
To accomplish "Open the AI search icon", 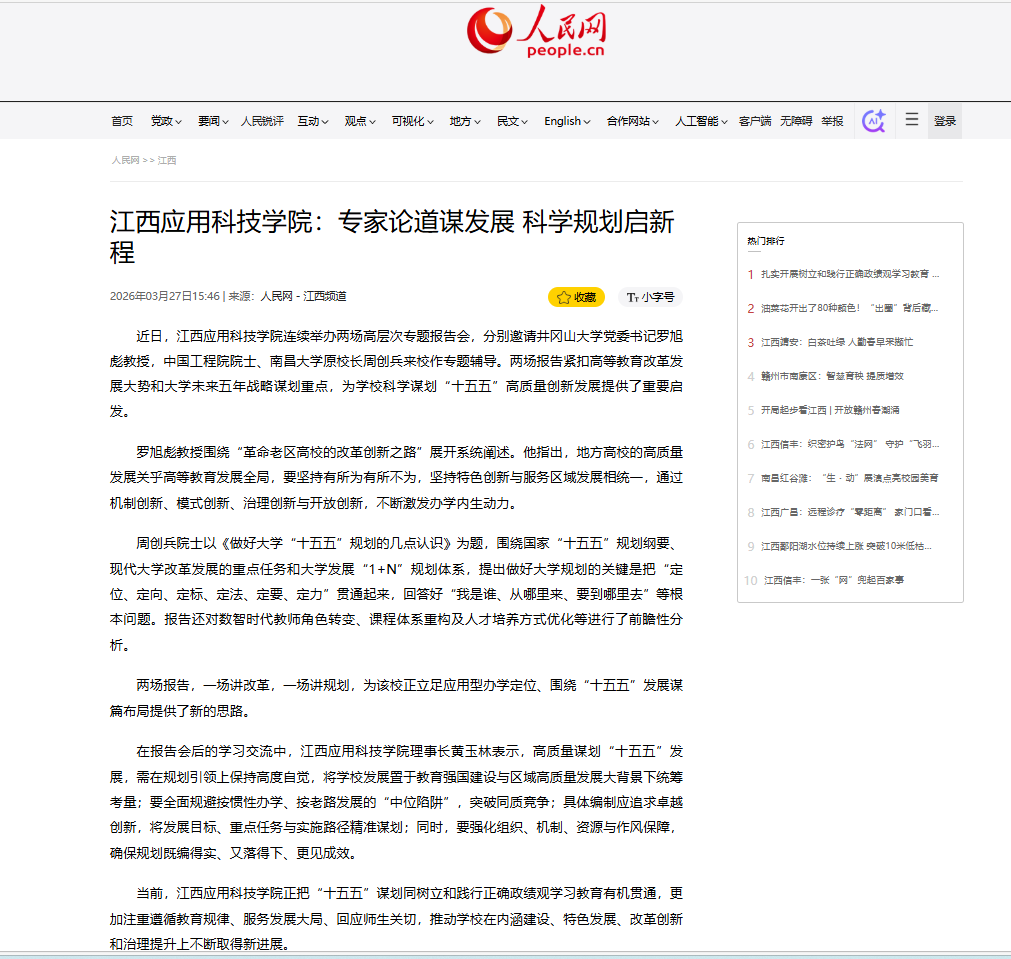I will [x=873, y=121].
